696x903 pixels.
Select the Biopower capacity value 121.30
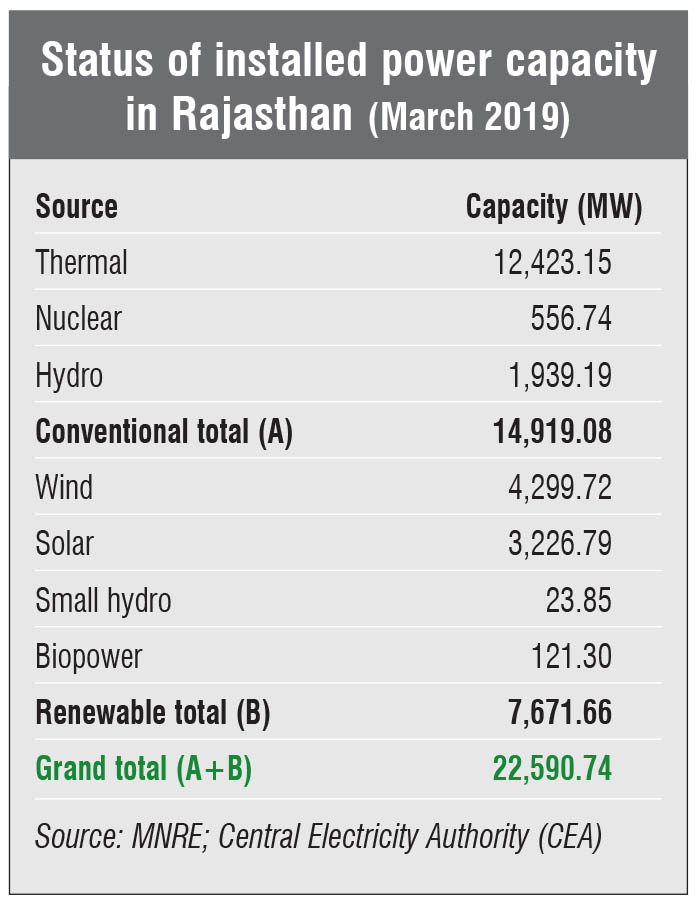571,657
